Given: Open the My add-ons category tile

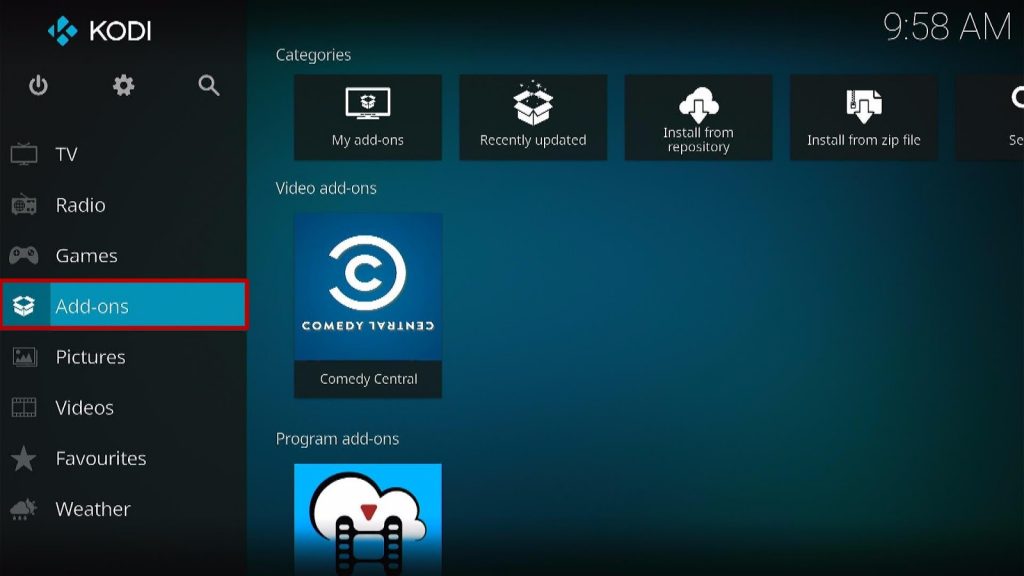Looking at the screenshot, I should coord(368,118).
